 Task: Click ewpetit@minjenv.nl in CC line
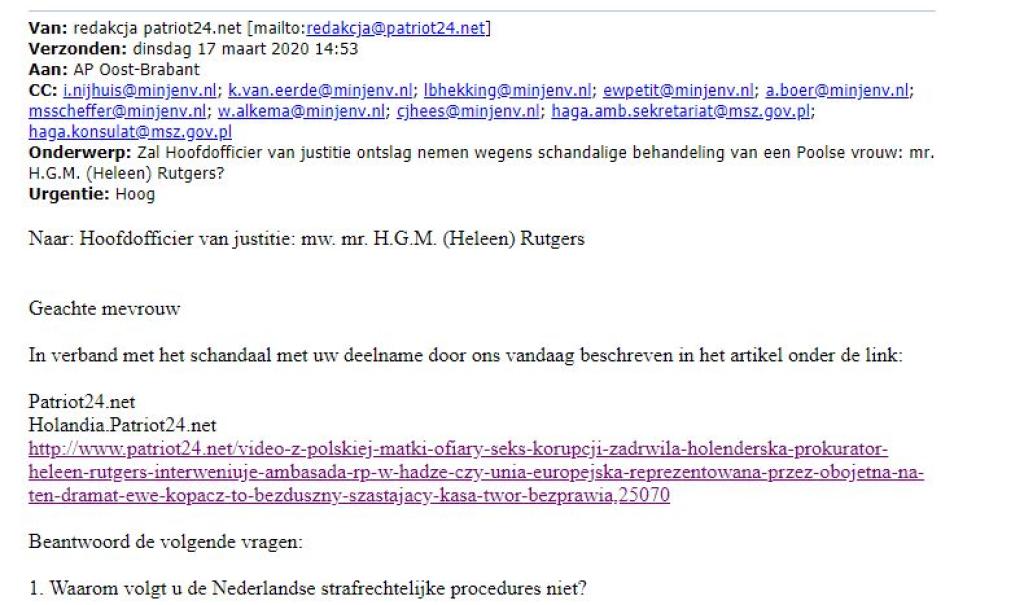(678, 90)
